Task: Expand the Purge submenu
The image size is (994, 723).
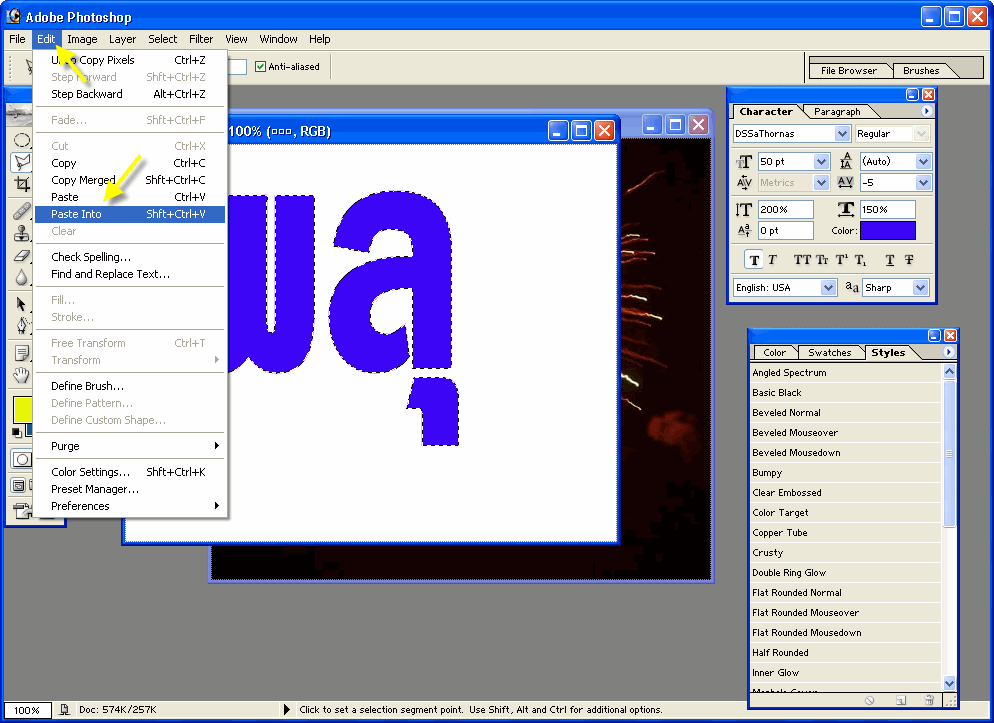Action: coord(130,446)
